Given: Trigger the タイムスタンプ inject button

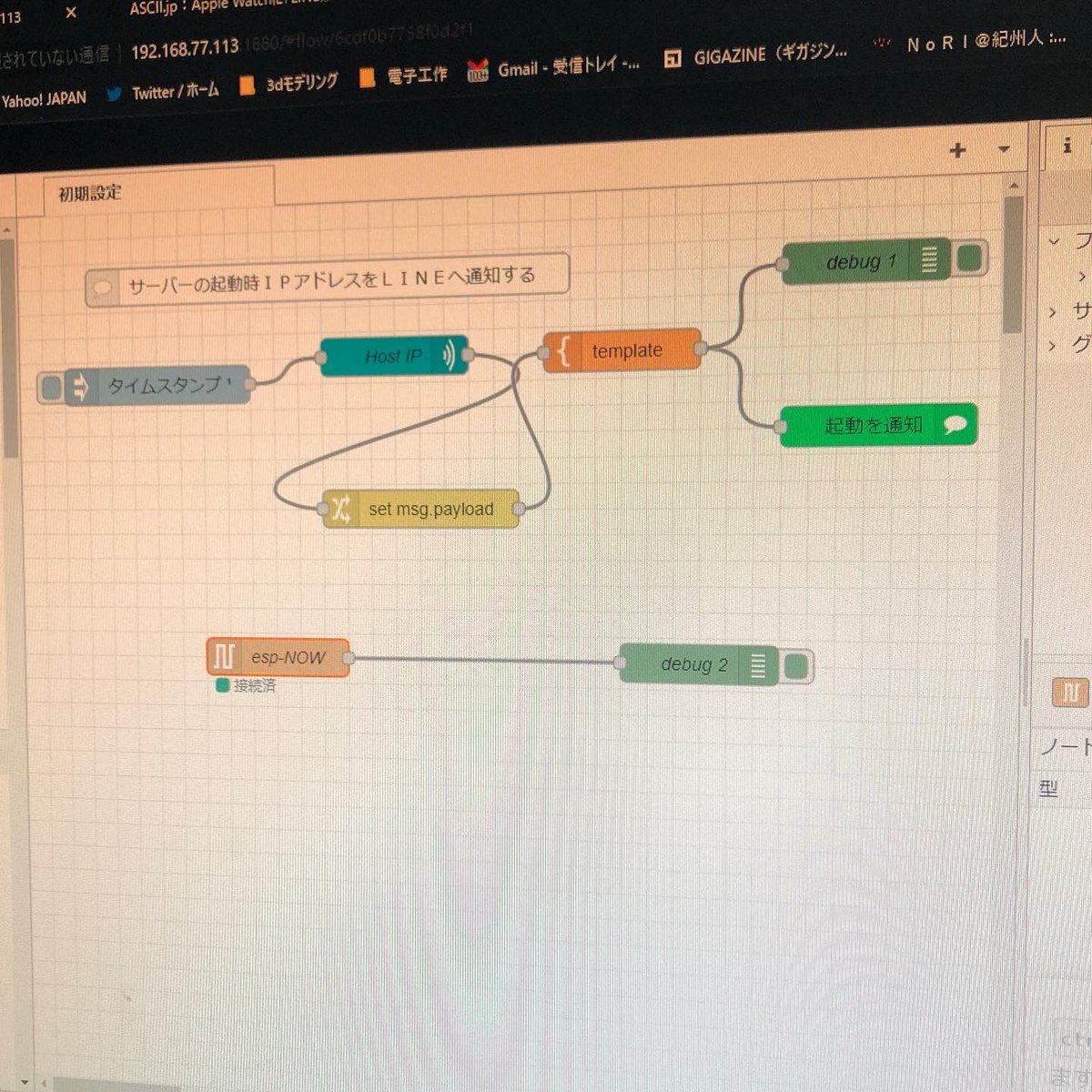Looking at the screenshot, I should pyautogui.click(x=52, y=389).
